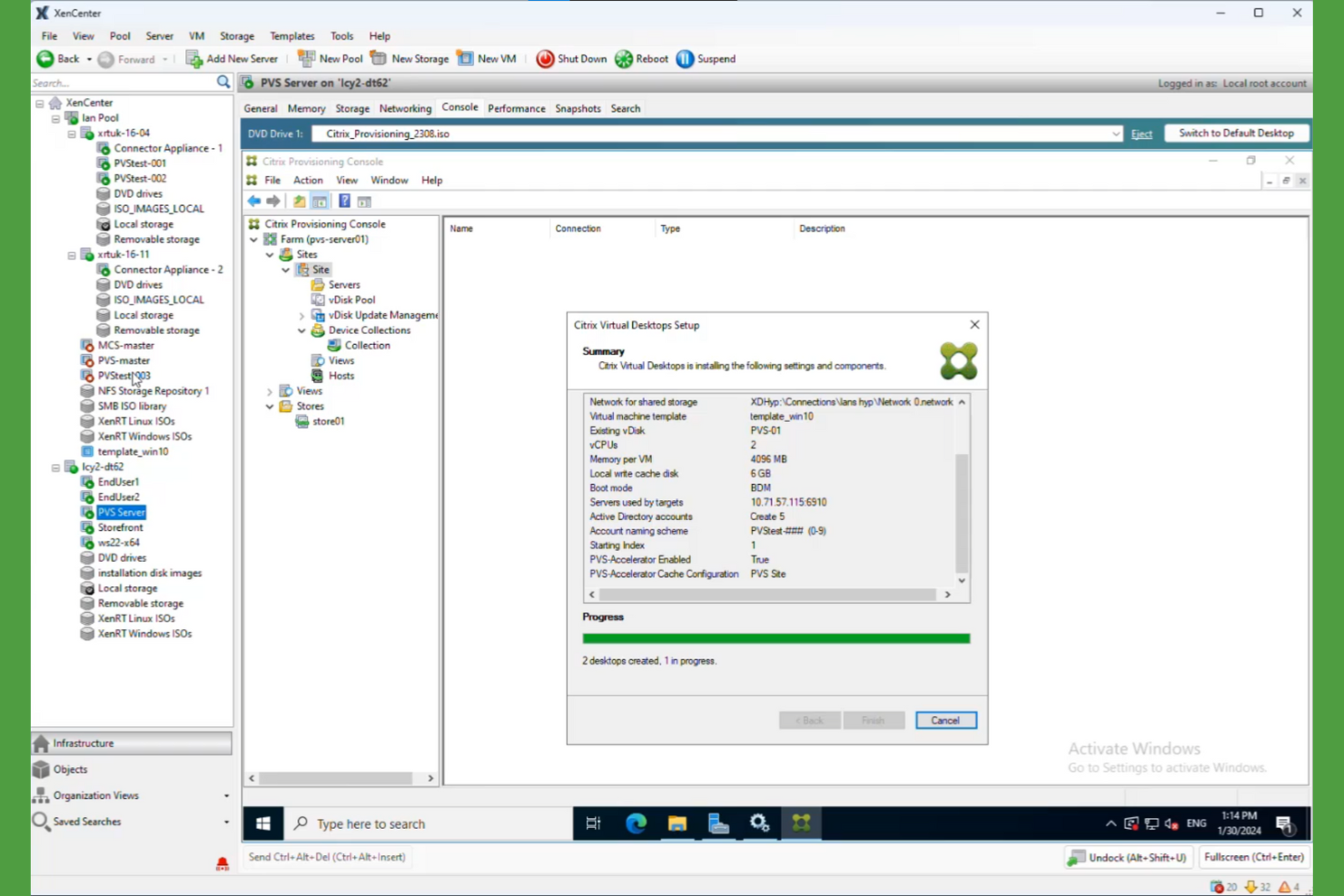Click the summary list horizontal scrollbar
The image size is (1344, 896).
(x=768, y=595)
